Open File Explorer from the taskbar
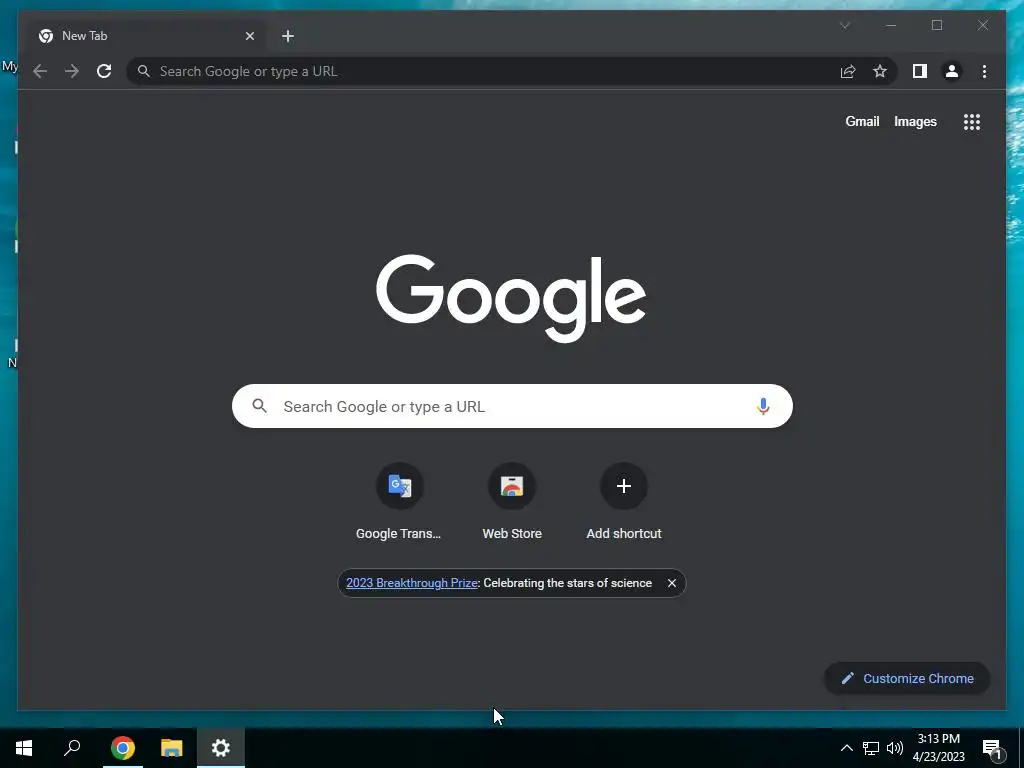Screen dimensions: 1024x768 pyautogui.click(x=172, y=748)
